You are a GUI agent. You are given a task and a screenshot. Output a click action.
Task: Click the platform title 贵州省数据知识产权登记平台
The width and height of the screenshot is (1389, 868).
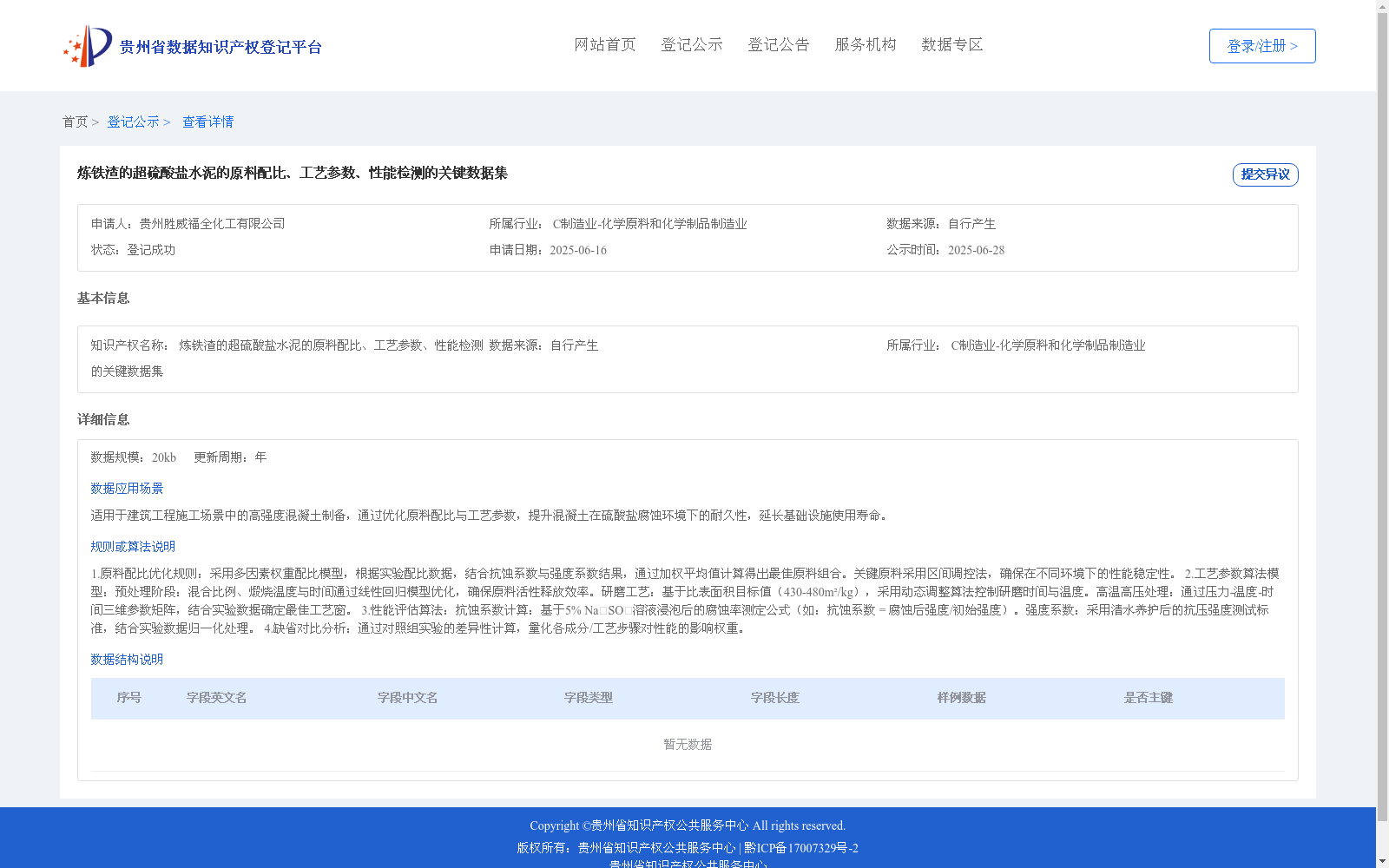(x=221, y=47)
